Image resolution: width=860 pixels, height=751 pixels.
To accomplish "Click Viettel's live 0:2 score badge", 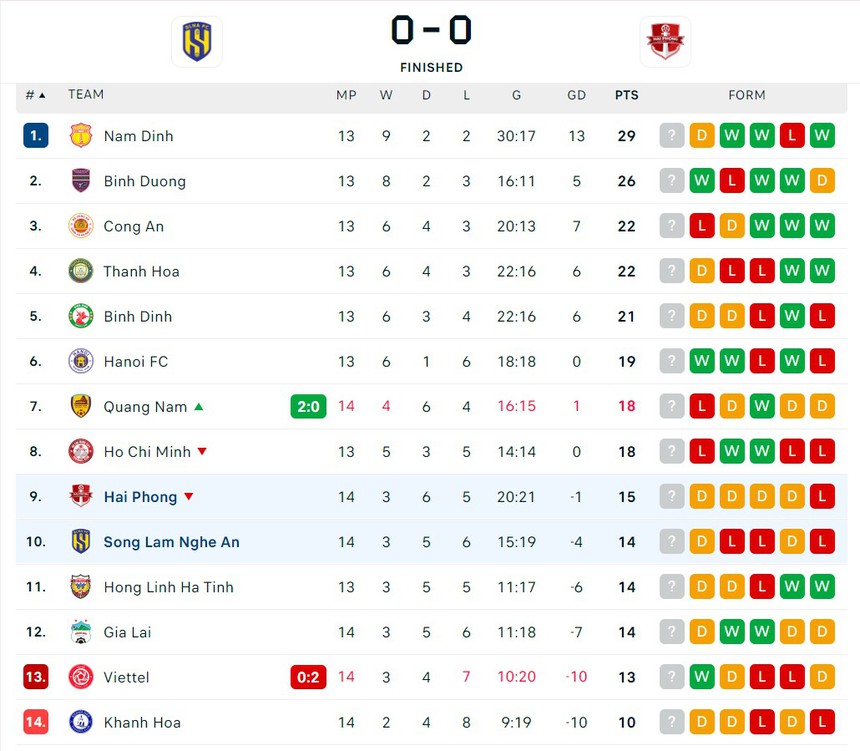I will [x=308, y=677].
